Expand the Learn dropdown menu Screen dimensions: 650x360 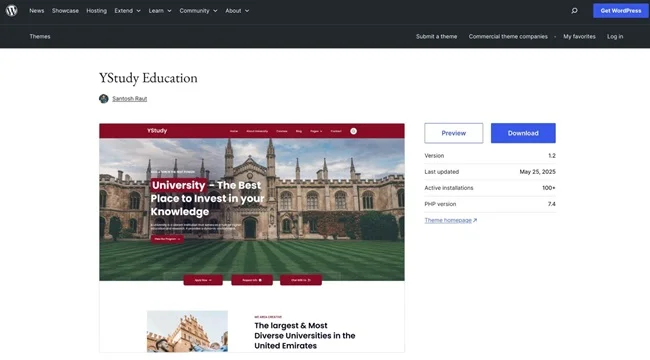coord(160,11)
